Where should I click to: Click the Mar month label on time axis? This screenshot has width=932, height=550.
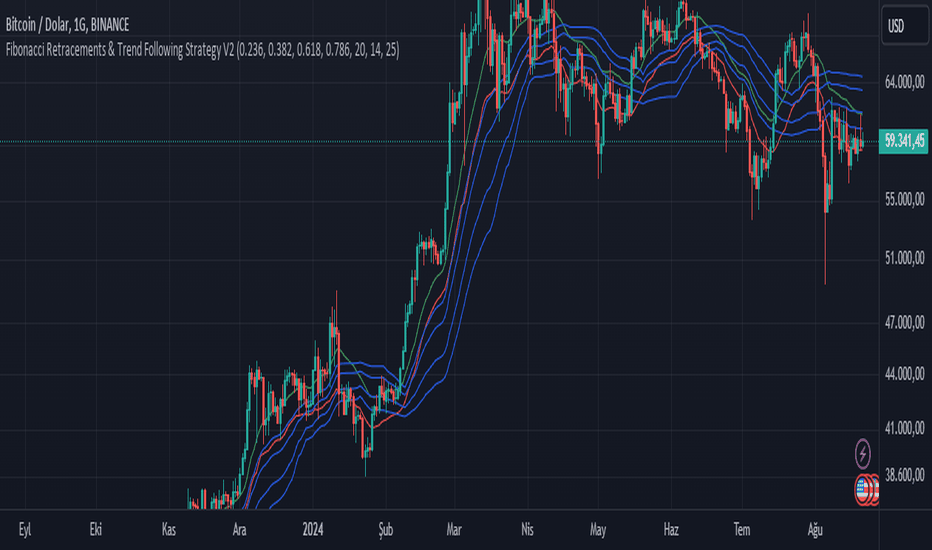[454, 530]
